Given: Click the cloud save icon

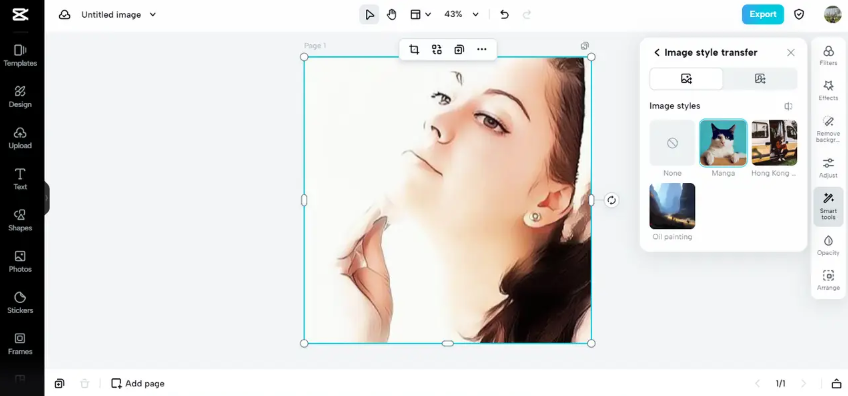Looking at the screenshot, I should 64,15.
